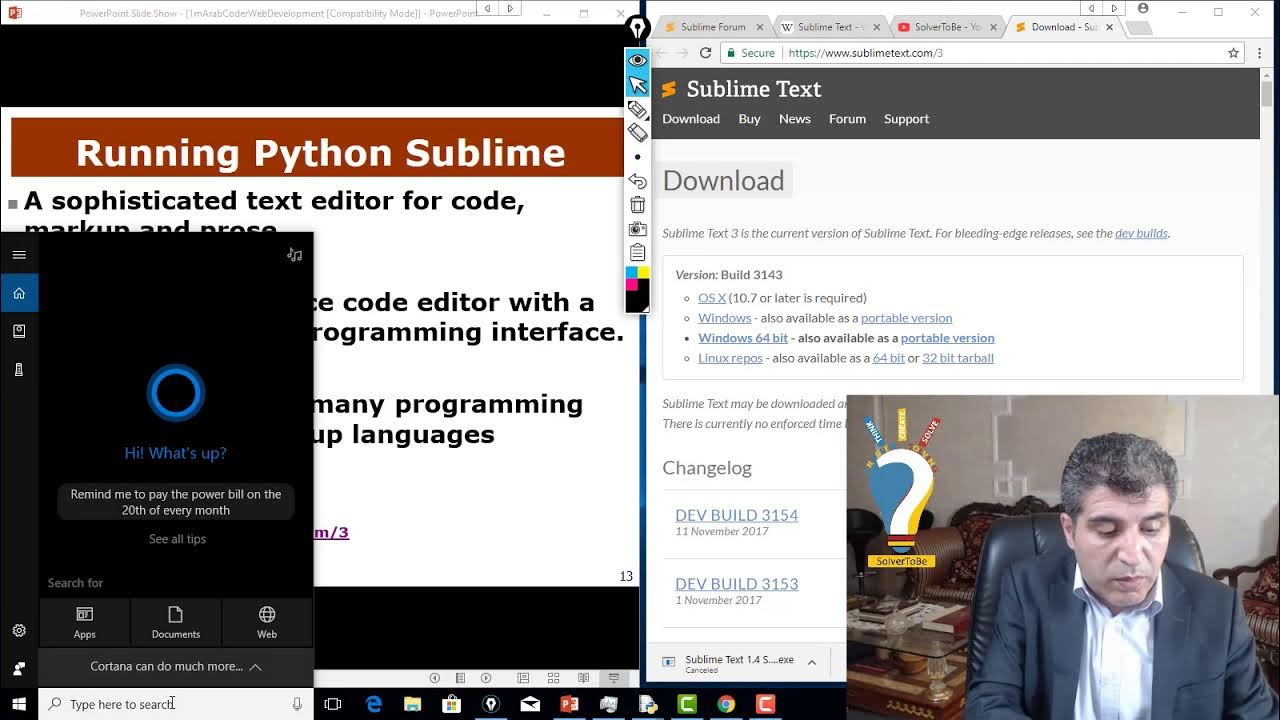Click the Cortana listening circle
Image resolution: width=1280 pixels, height=720 pixels.
176,392
